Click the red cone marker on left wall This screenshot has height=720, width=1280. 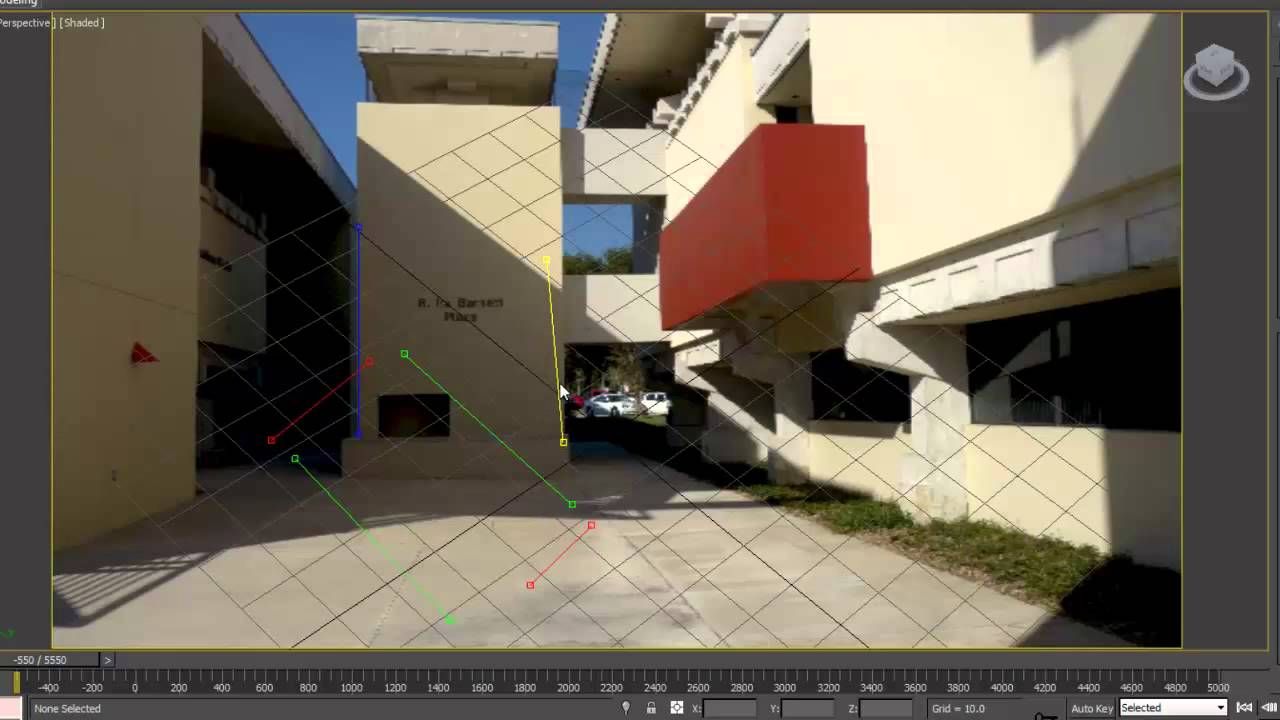click(x=144, y=353)
